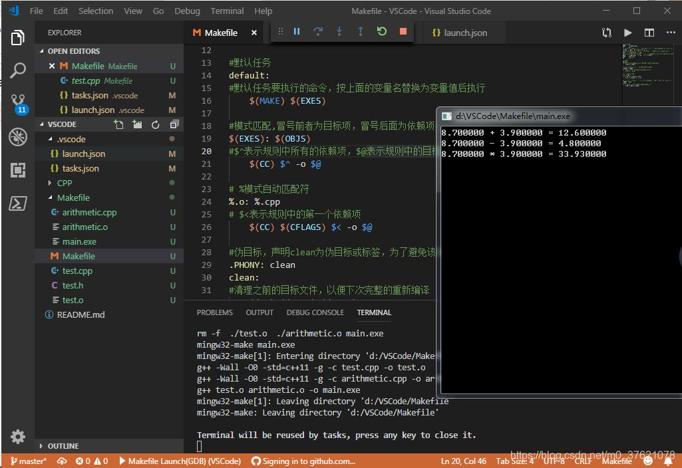Click Makefile Launch(GDB) in status bar

coord(180,461)
